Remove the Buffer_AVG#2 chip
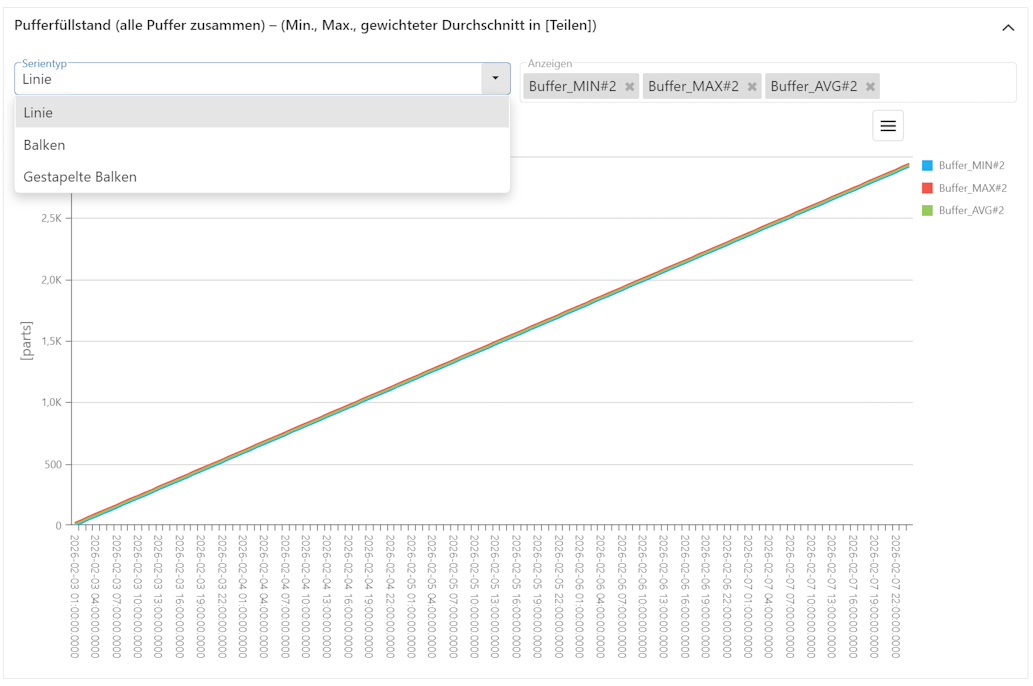This screenshot has width=1033, height=686. tap(870, 87)
